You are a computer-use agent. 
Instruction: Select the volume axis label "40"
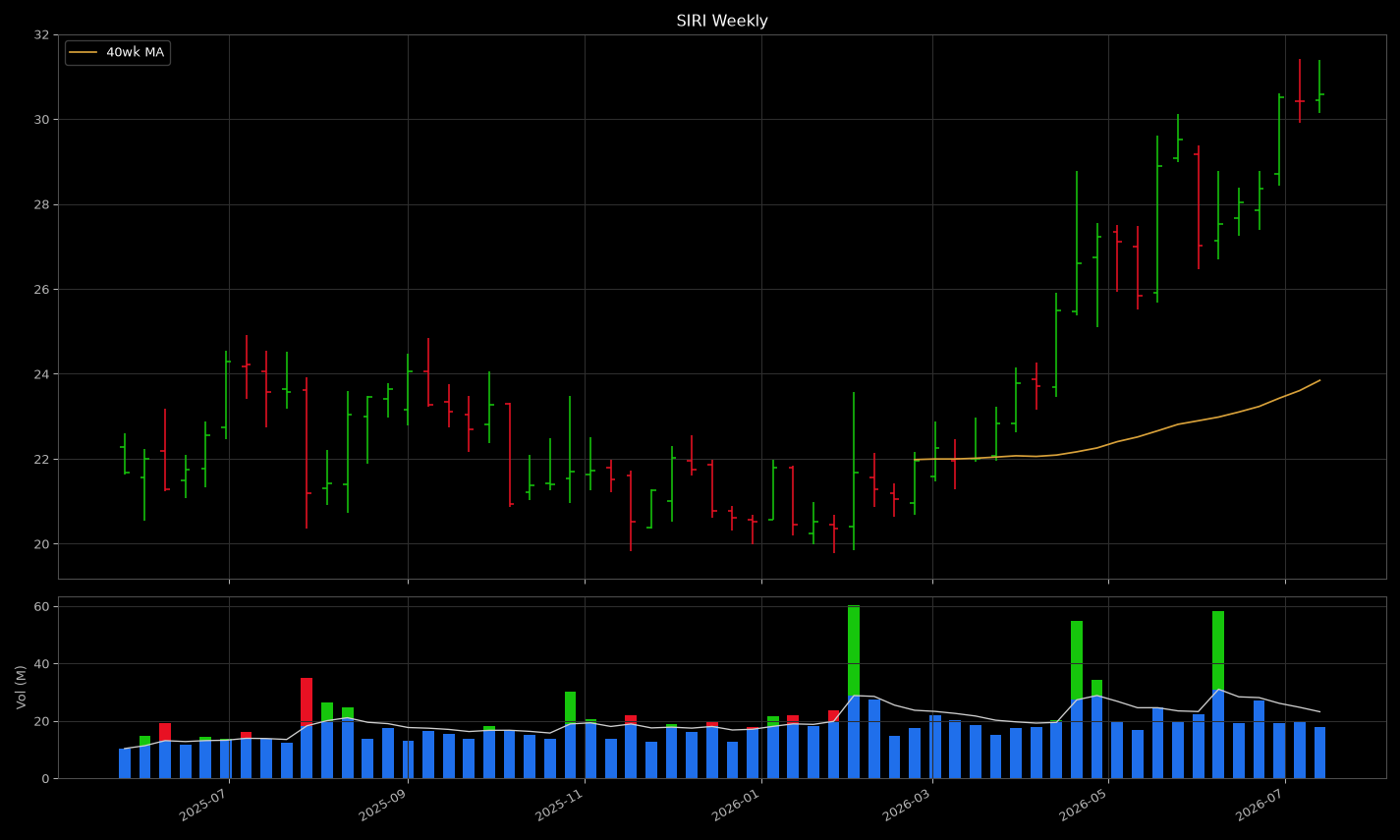(41, 664)
